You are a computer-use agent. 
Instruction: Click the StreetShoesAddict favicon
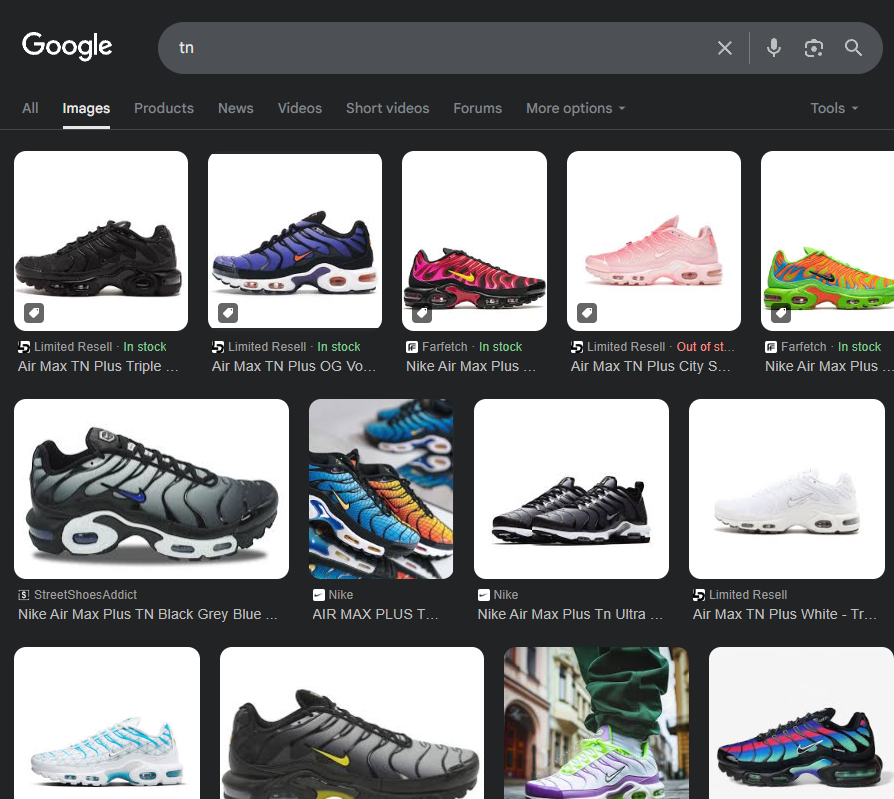tap(24, 595)
